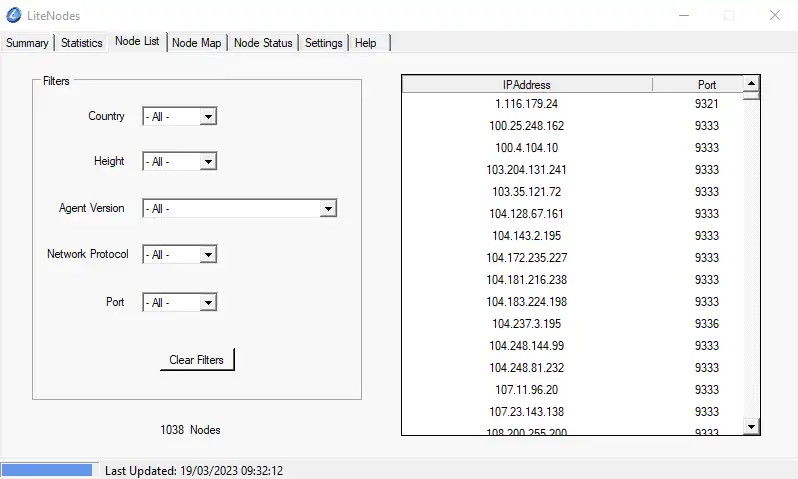Click the Last Updated timestamp in status bar
This screenshot has width=798, height=479.
194,470
